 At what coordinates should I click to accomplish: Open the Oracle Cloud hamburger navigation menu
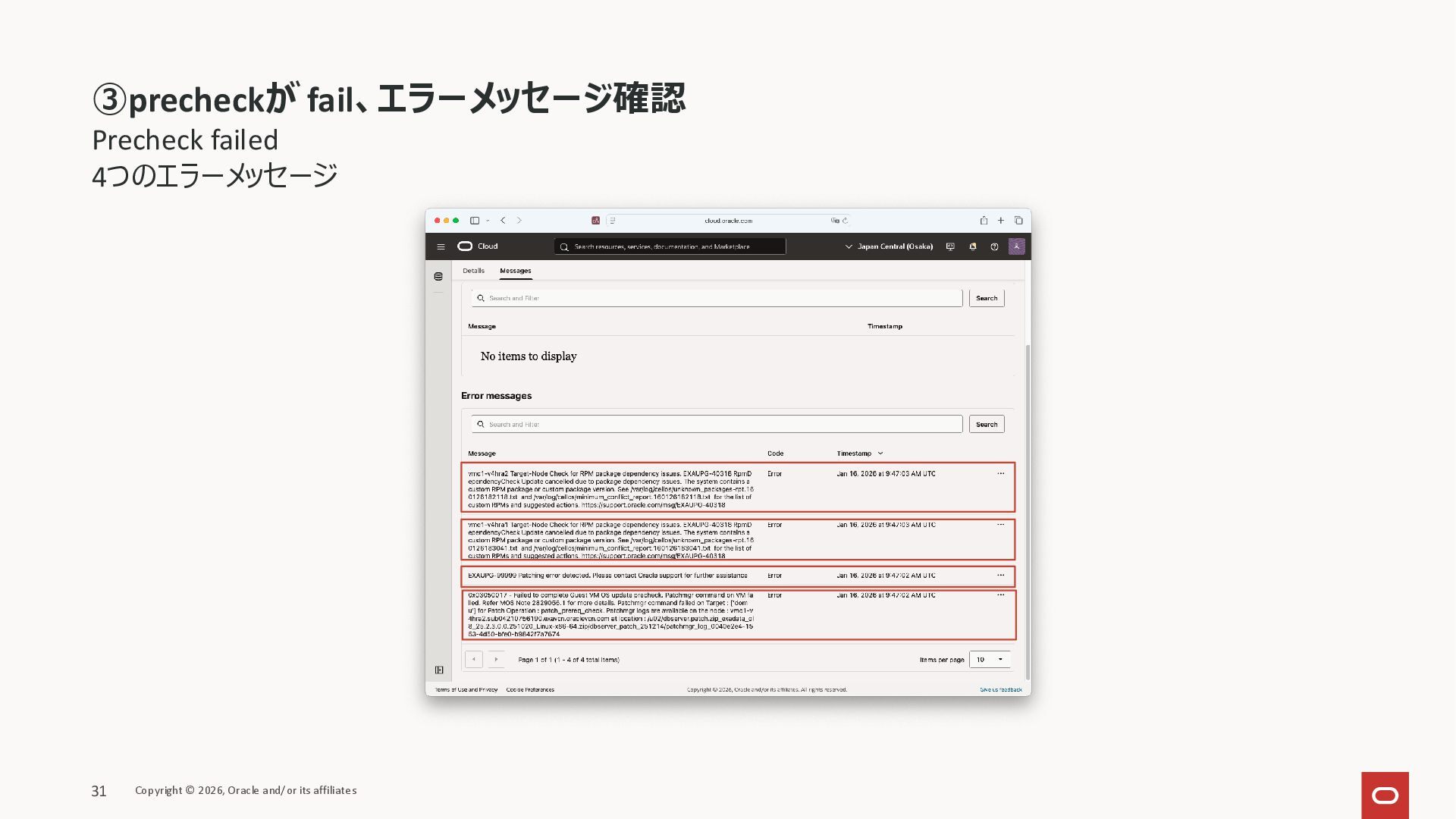point(441,246)
